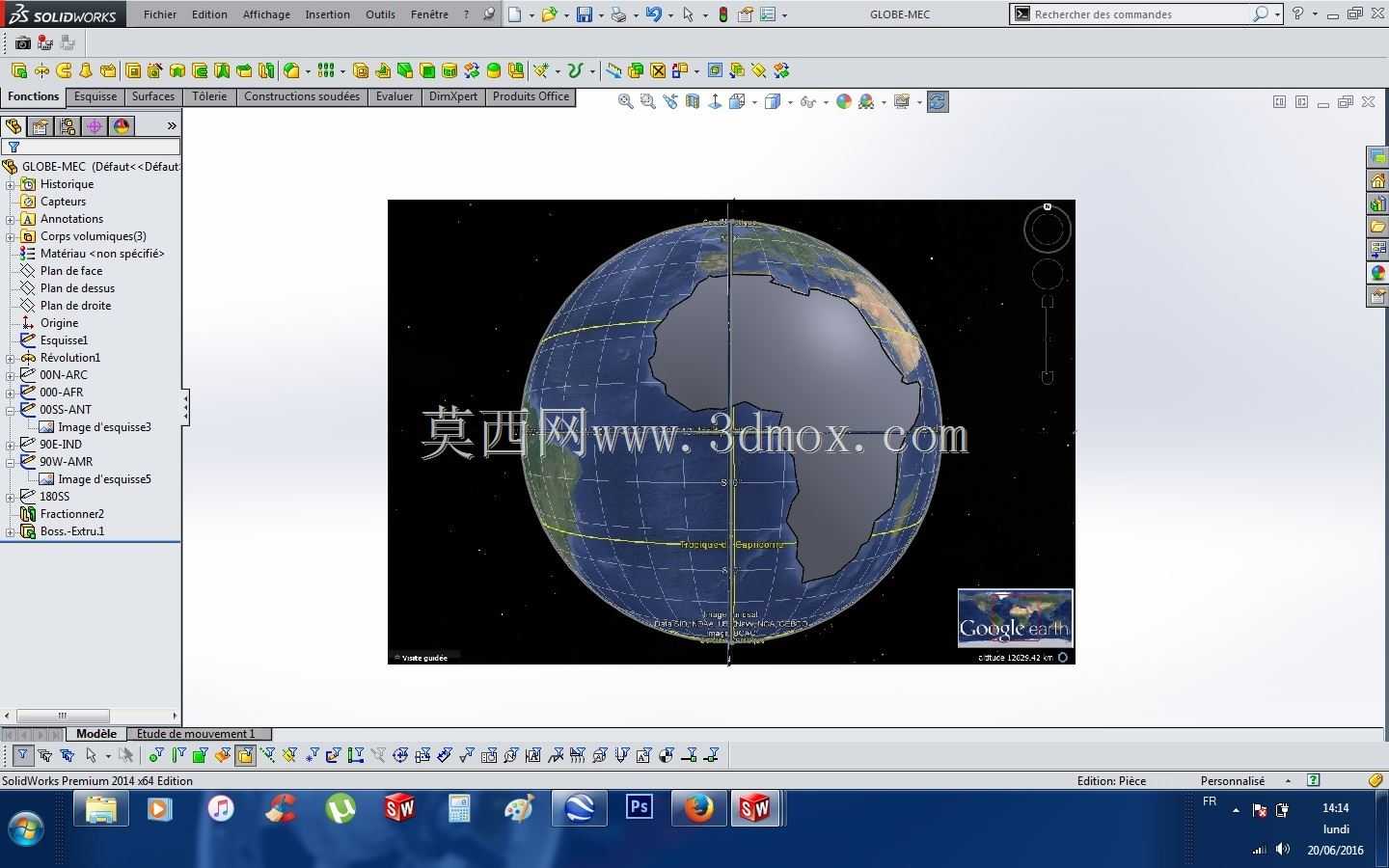The height and width of the screenshot is (868, 1389).
Task: Toggle the Filter Vertices selection filter
Action: pyautogui.click(x=156, y=755)
